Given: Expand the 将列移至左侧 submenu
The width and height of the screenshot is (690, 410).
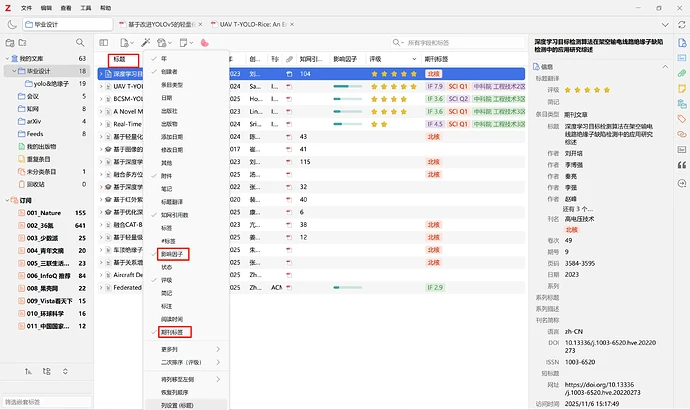Looking at the screenshot, I should point(186,379).
